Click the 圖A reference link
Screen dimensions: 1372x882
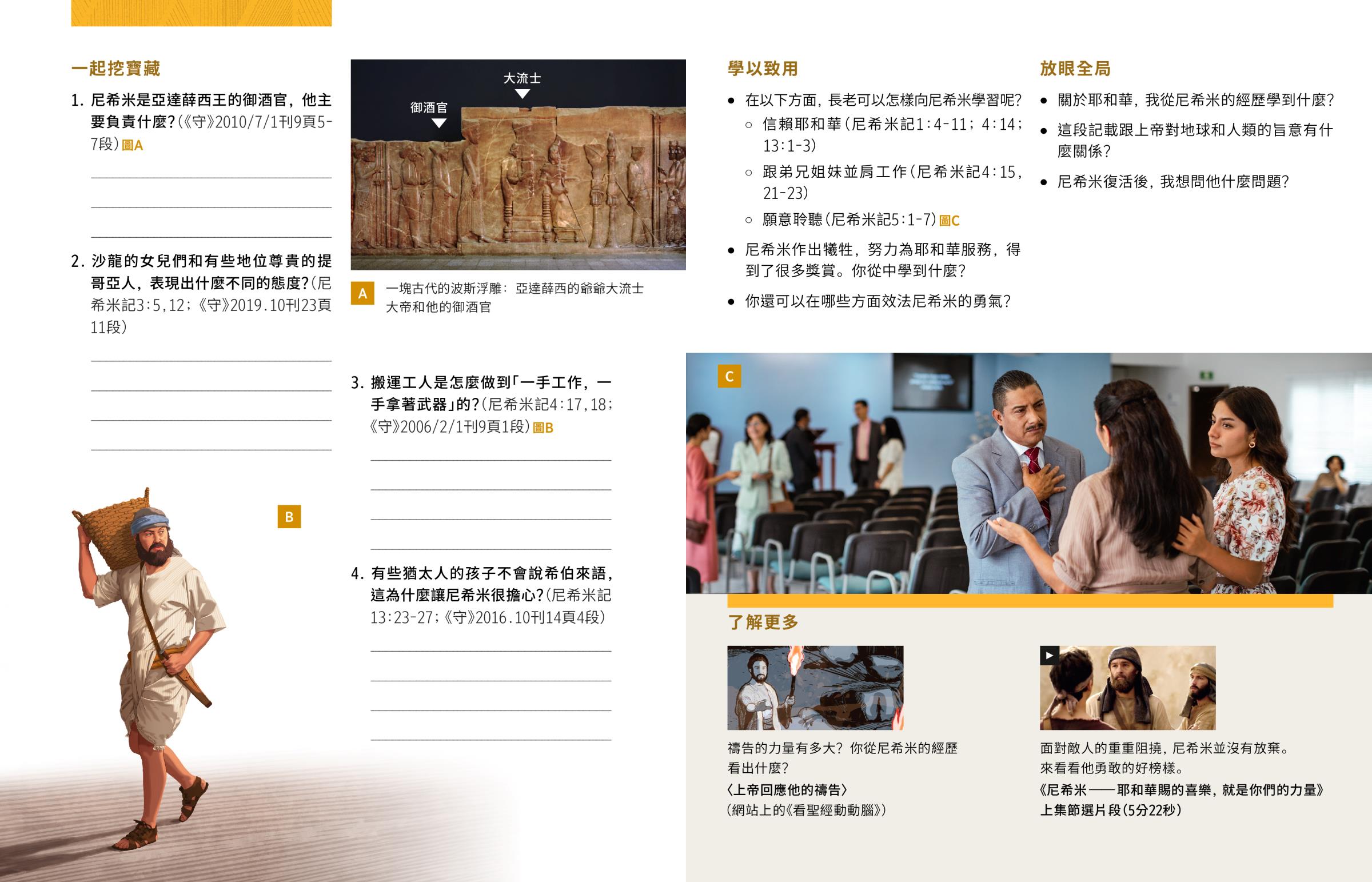[132, 145]
